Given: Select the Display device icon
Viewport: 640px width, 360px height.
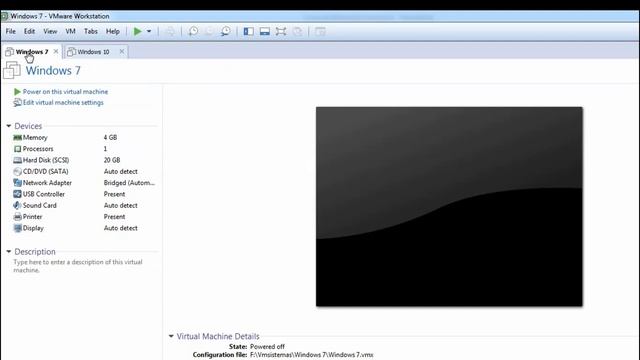Looking at the screenshot, I should 18,228.
